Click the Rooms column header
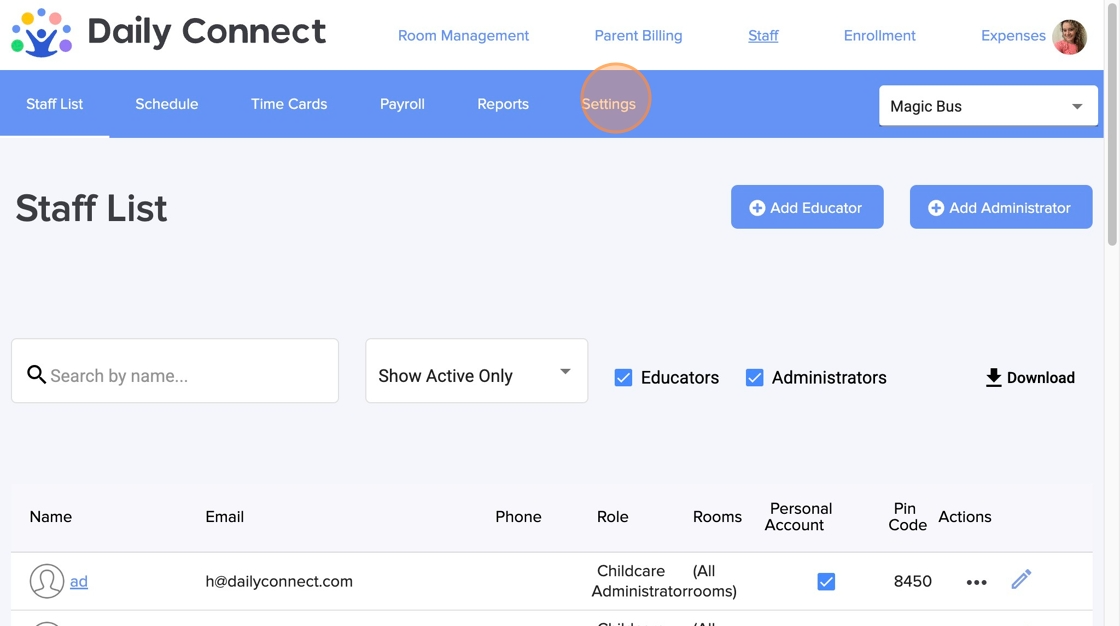Viewport: 1120px width, 626px height. (x=717, y=517)
